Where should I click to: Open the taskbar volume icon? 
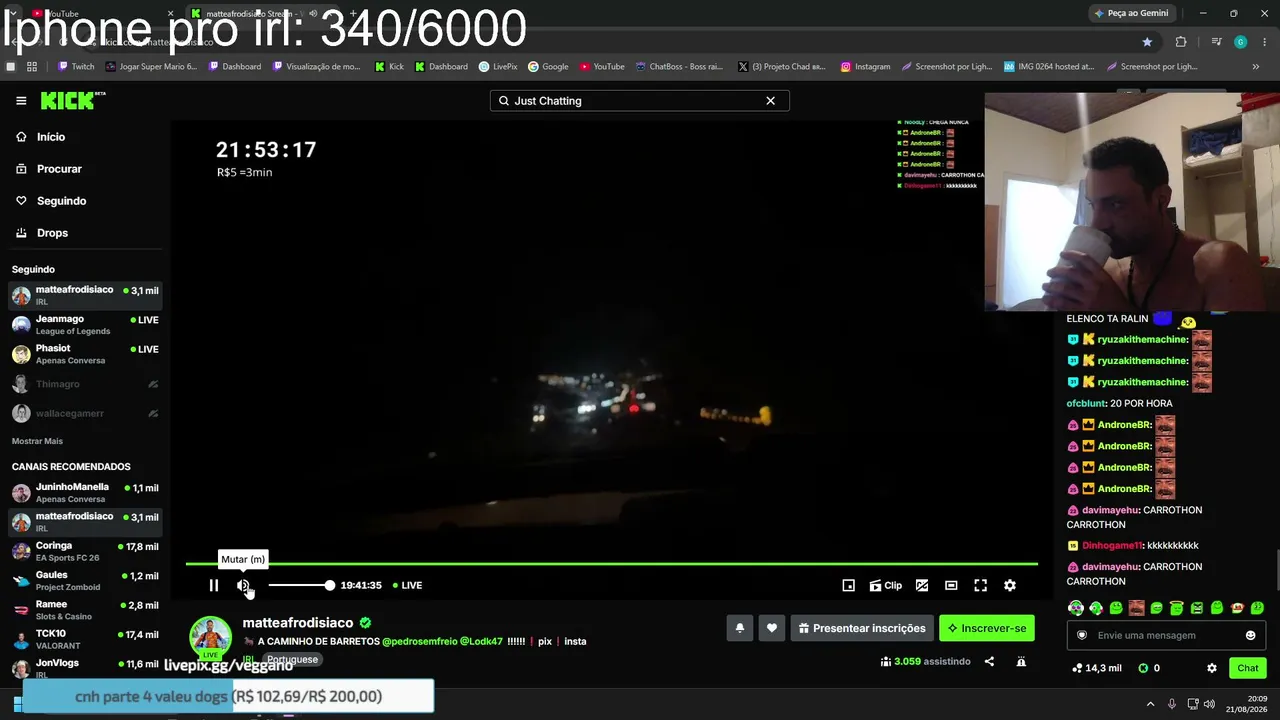click(1209, 704)
